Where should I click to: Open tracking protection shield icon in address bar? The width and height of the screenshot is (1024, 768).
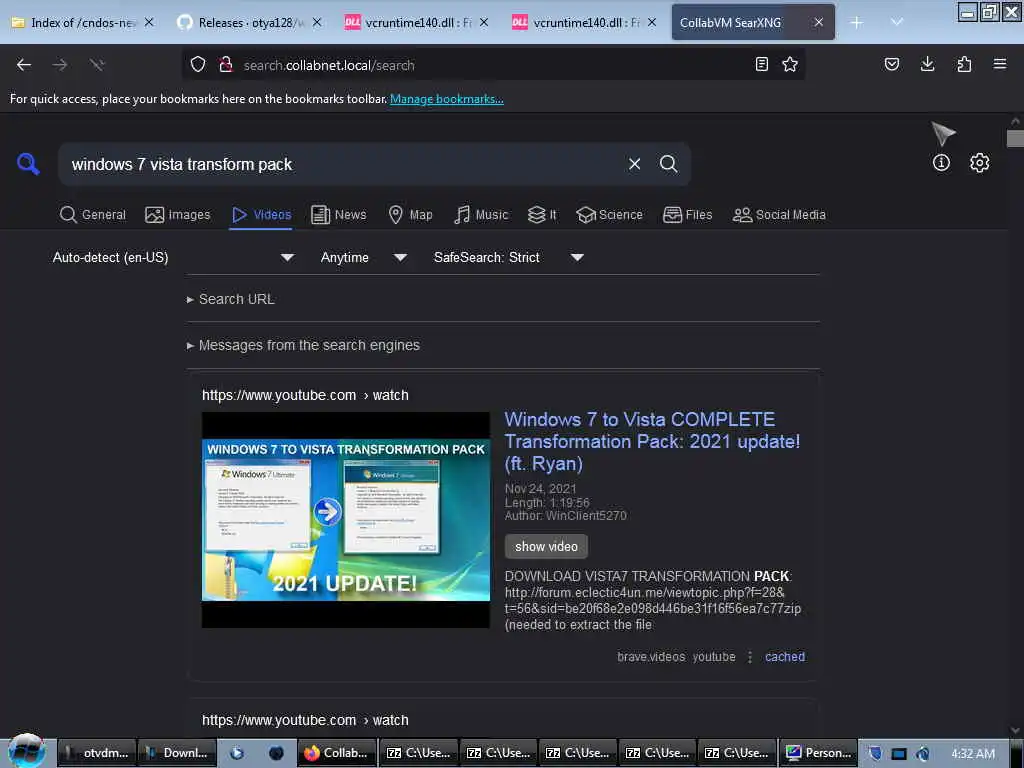pos(198,65)
